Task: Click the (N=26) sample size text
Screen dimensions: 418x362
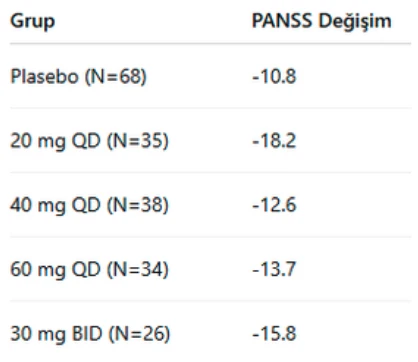Action: 139,334
